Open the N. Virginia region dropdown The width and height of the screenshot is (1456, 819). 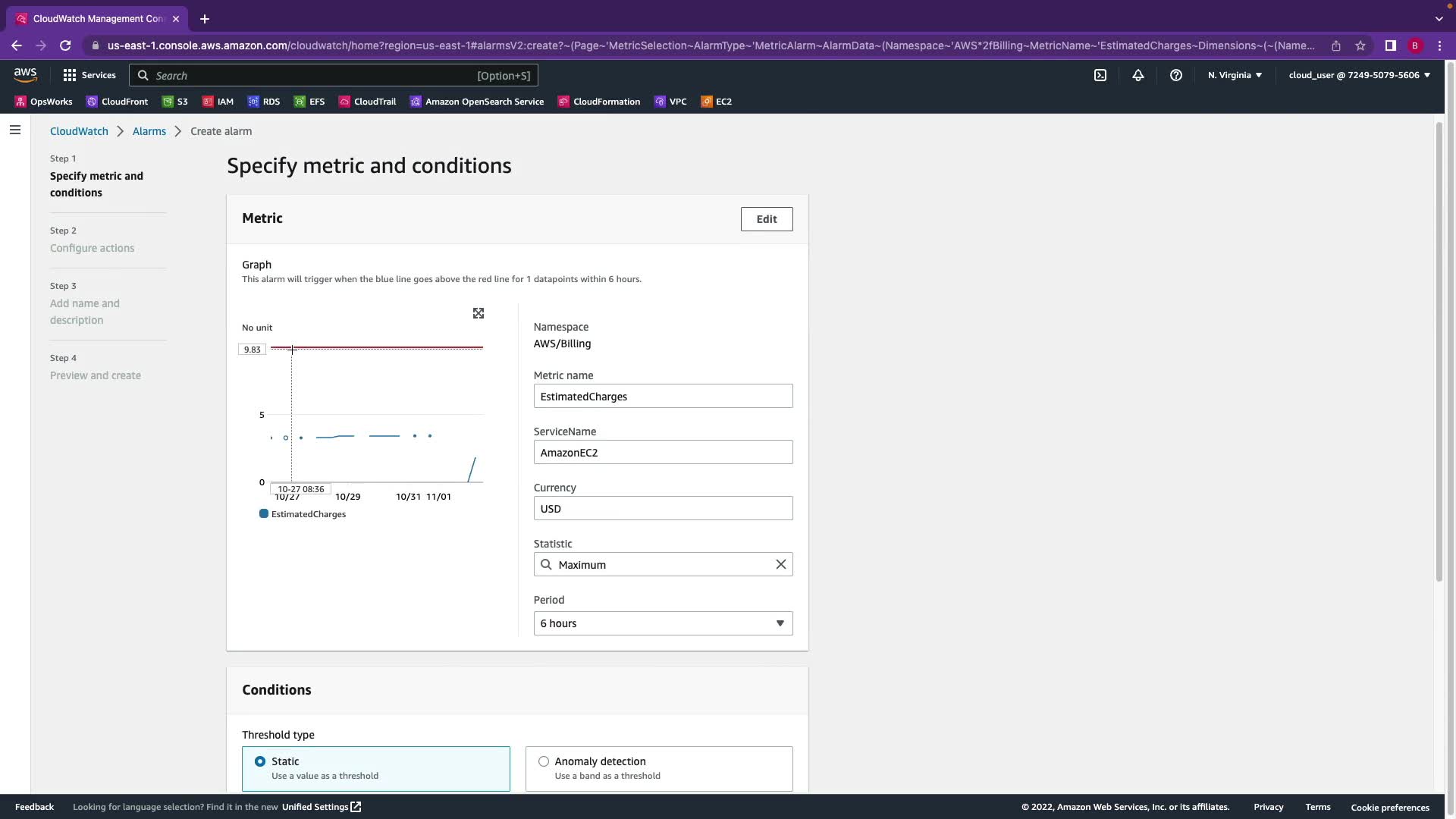click(1235, 75)
